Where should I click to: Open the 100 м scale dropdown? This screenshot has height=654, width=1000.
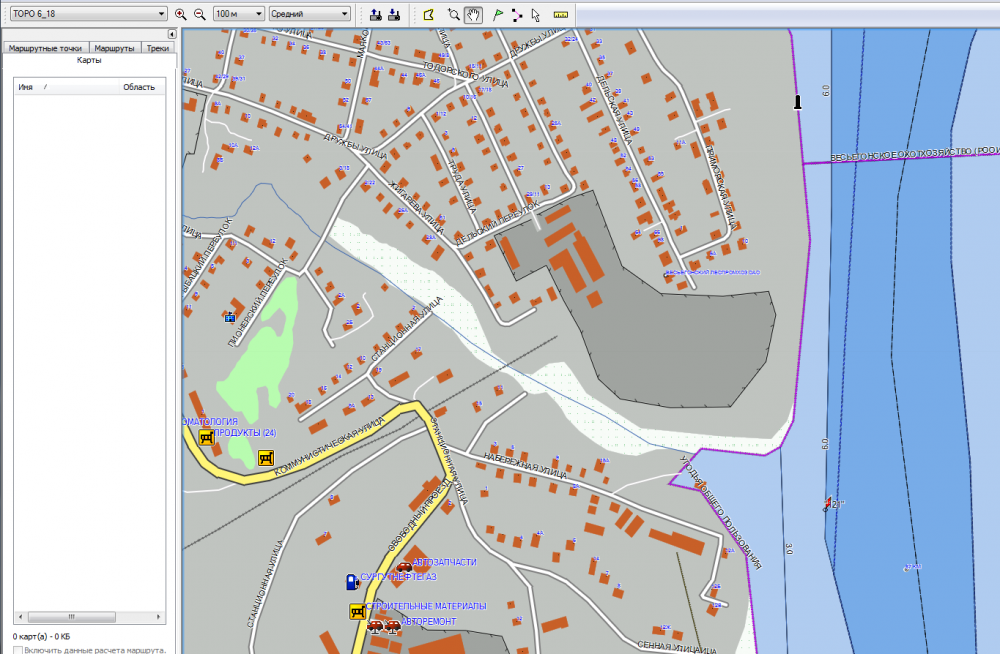[x=239, y=15]
